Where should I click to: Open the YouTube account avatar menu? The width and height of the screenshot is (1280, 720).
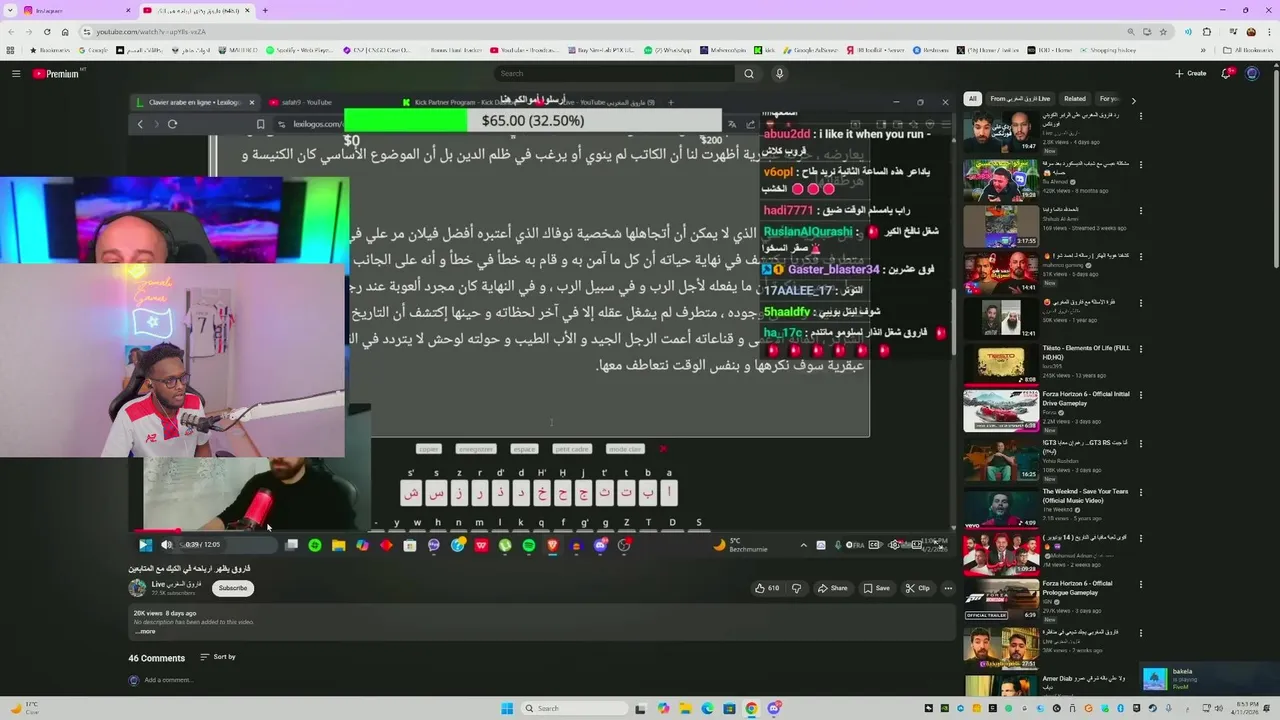pyautogui.click(x=1252, y=73)
